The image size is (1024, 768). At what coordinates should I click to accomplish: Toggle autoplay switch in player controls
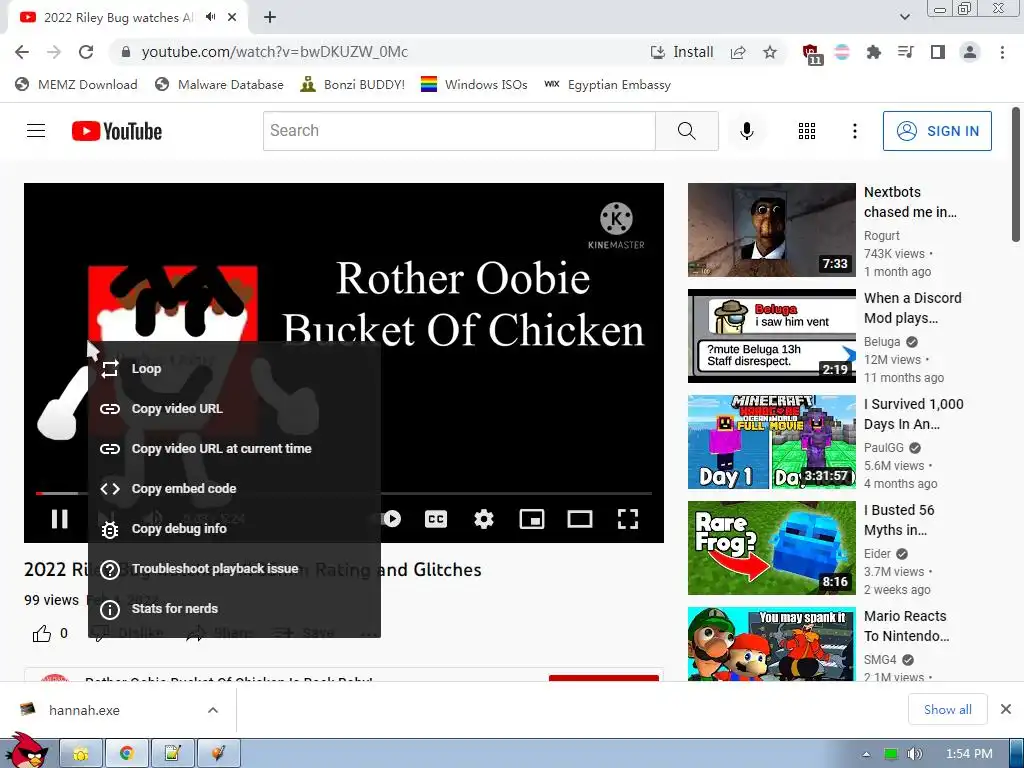[391, 519]
